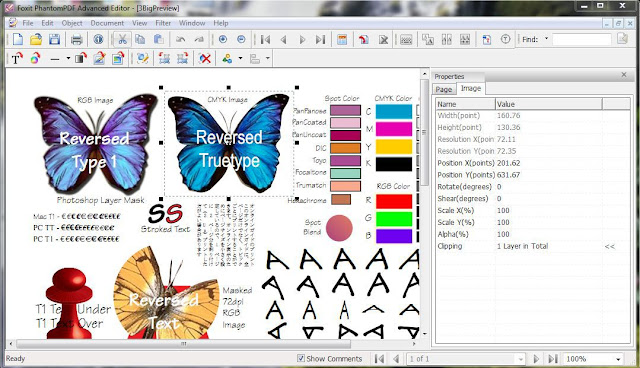Viewport: 640px width, 368px height.
Task: Open the align objects dropdown arrow
Action: 267,58
